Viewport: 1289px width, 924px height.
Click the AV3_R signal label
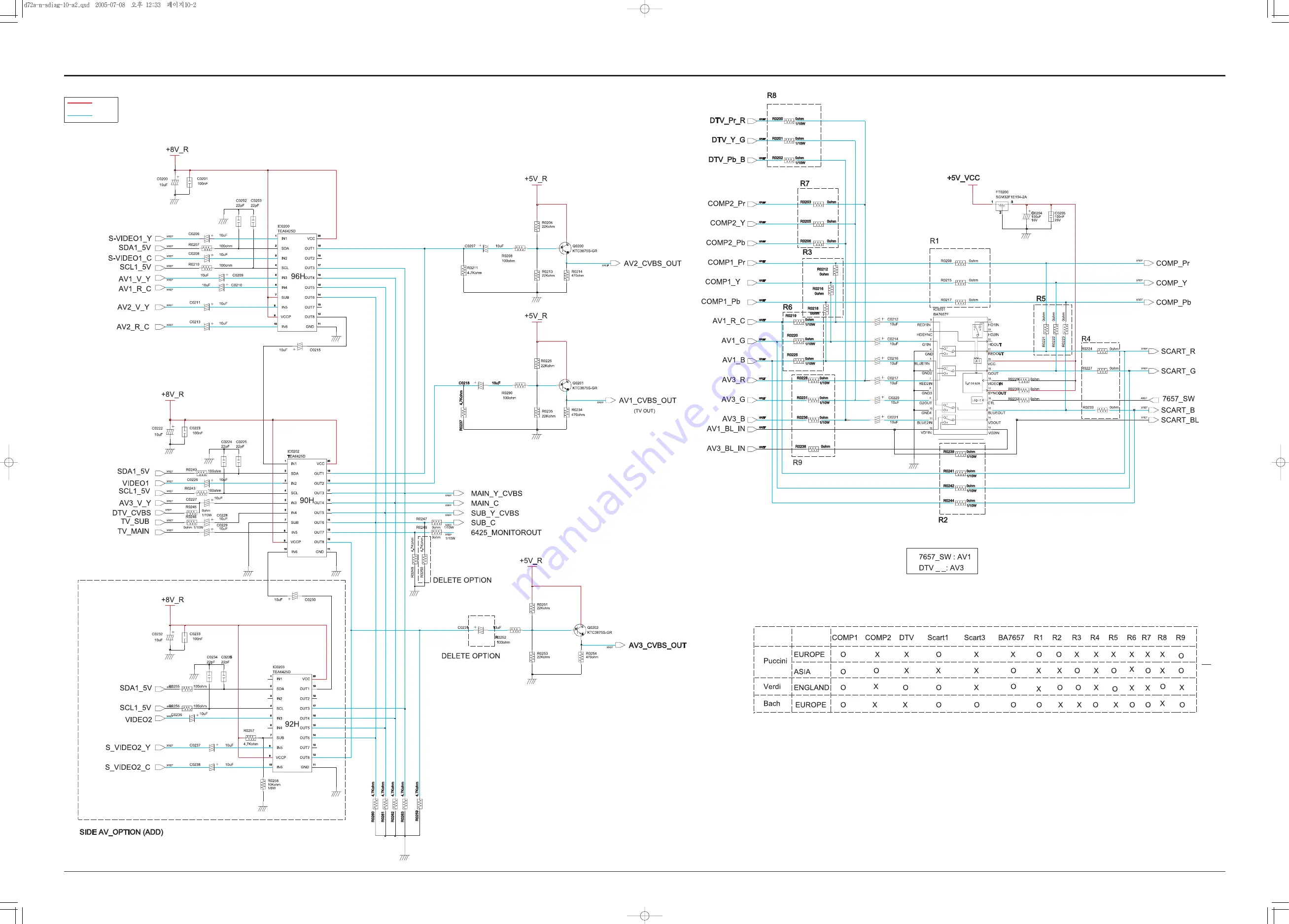pyautogui.click(x=733, y=380)
